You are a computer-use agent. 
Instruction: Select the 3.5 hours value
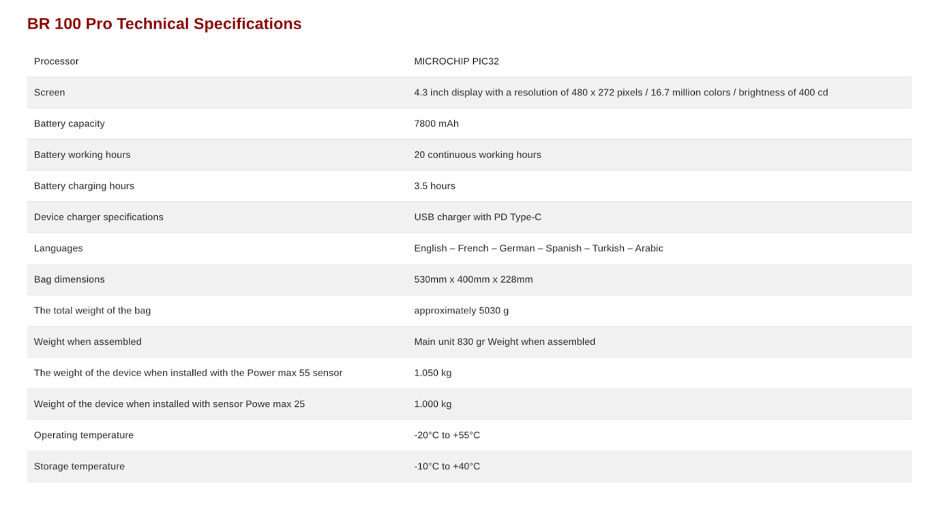tap(435, 186)
